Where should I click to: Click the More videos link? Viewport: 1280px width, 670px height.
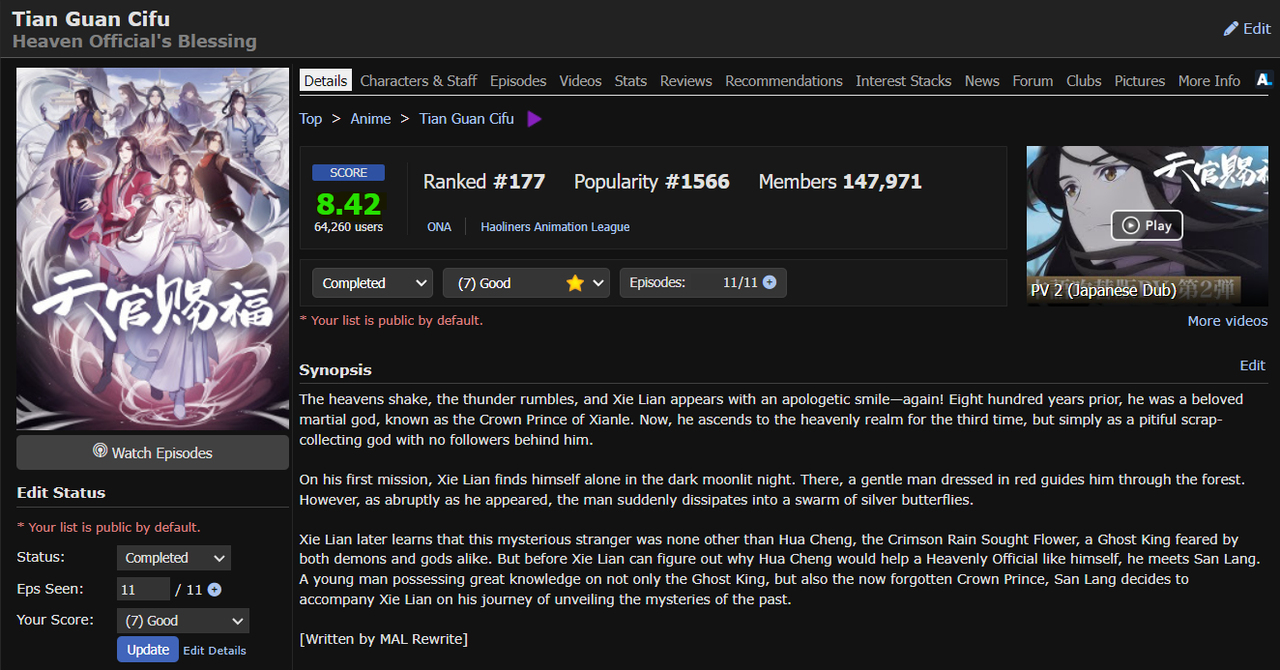point(1227,321)
